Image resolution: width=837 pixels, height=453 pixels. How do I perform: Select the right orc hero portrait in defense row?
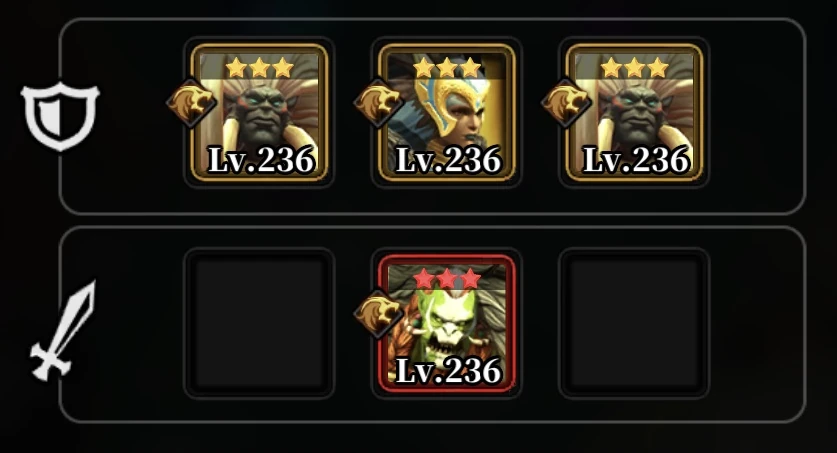pos(634,113)
